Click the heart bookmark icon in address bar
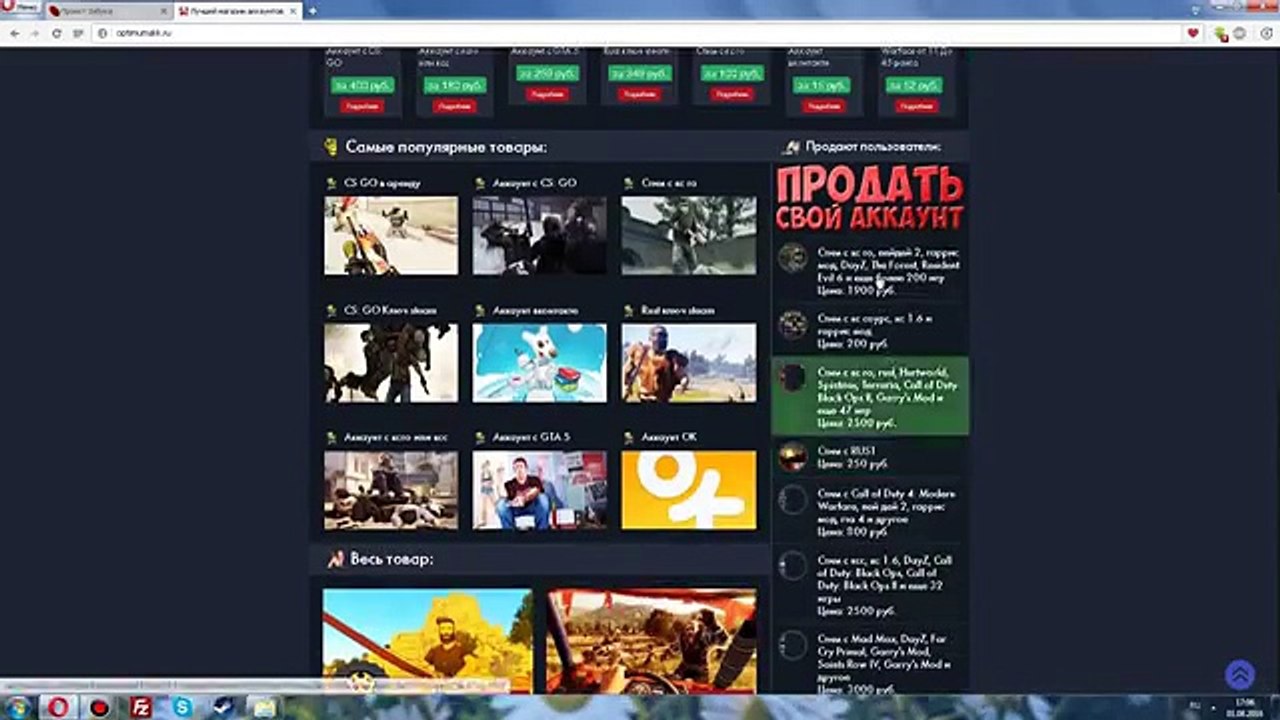 click(1193, 33)
